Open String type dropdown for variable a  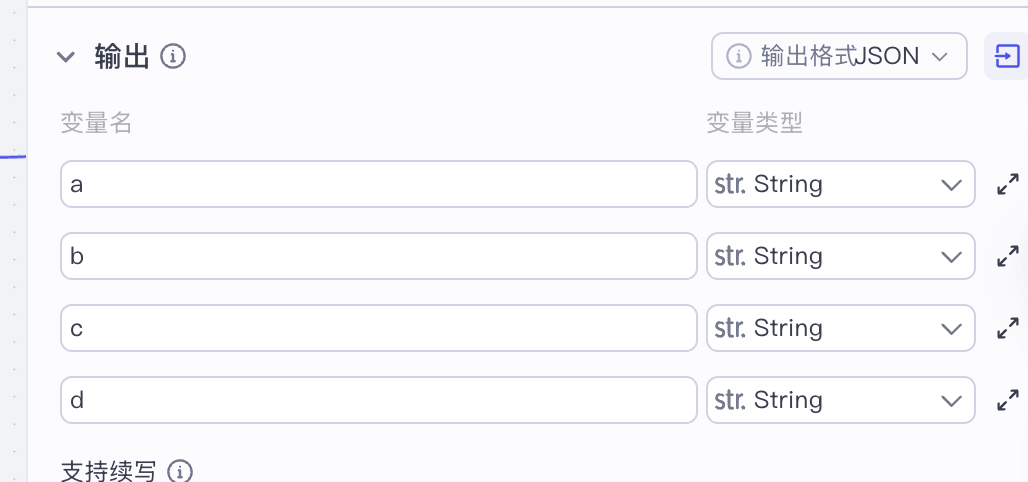(x=840, y=185)
